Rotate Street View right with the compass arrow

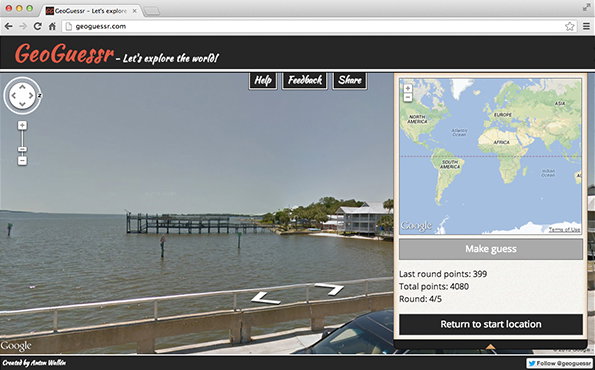pos(31,96)
